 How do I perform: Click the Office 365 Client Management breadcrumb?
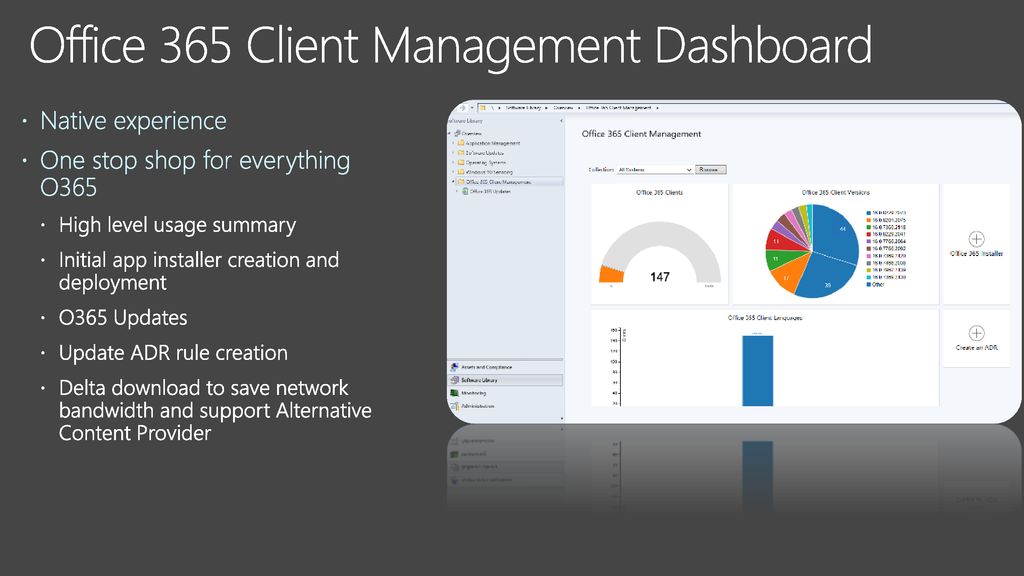[x=618, y=108]
